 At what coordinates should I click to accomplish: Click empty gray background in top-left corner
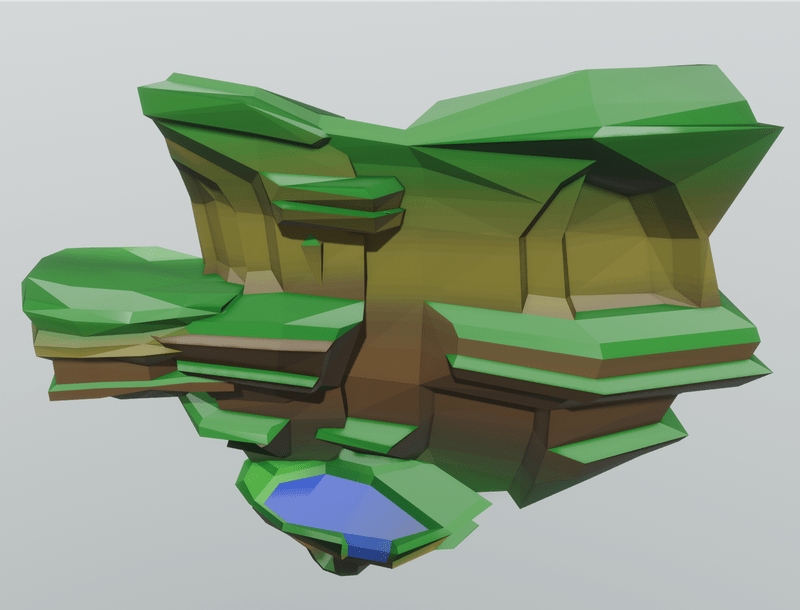pos(40,40)
